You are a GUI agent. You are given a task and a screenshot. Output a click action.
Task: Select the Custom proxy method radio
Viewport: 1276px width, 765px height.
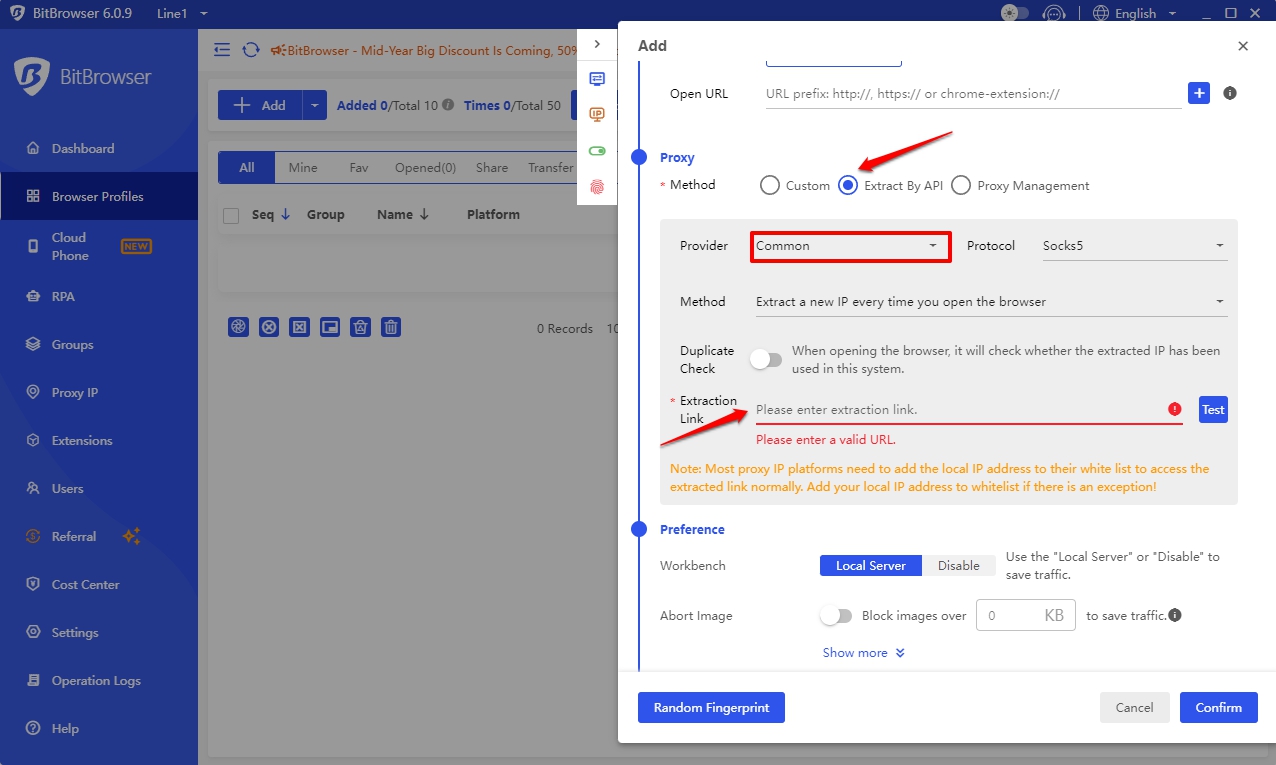click(x=769, y=185)
